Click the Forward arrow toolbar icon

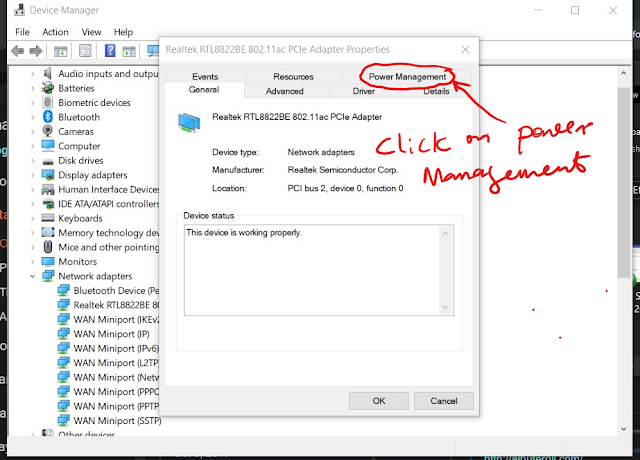[x=36, y=51]
